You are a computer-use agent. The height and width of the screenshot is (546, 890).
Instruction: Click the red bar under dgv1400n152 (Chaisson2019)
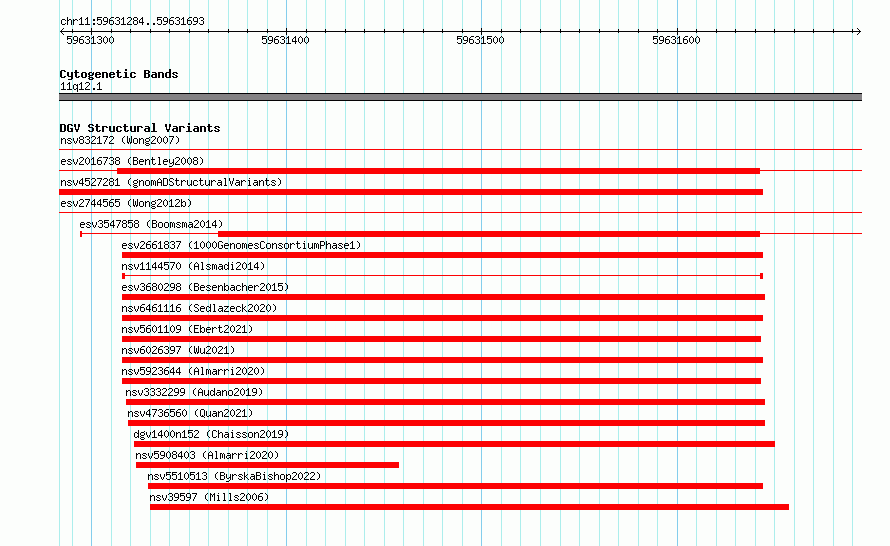[x=454, y=444]
